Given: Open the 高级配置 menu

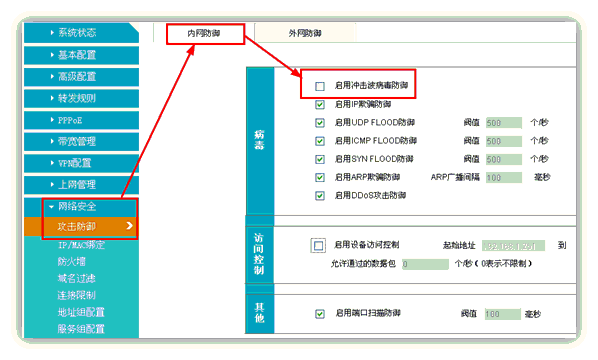Looking at the screenshot, I should (81, 77).
